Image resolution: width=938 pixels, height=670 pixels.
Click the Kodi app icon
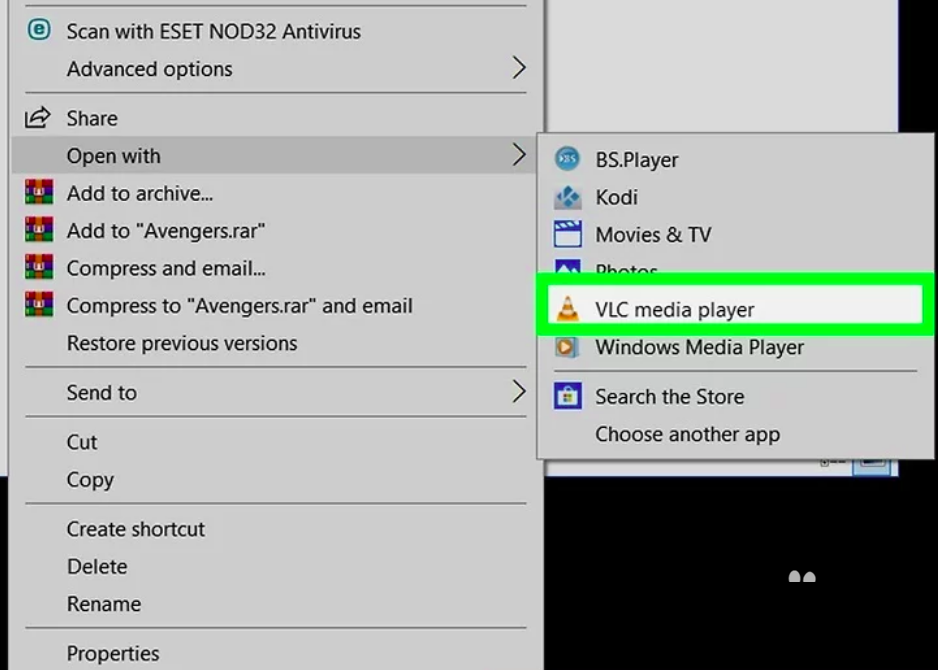567,197
